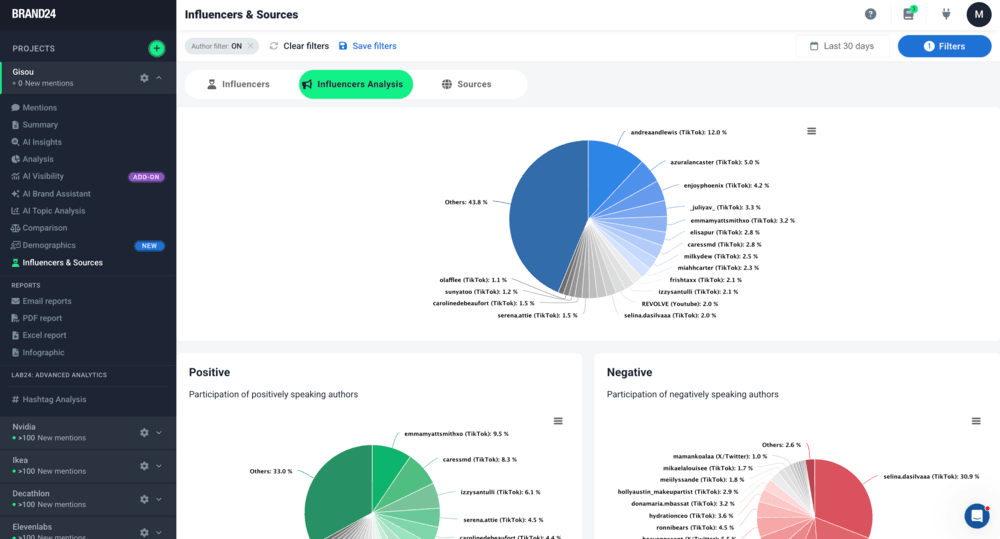Screen dimensions: 1000x539
Task: Click the green add project plus icon
Action: [157, 48]
